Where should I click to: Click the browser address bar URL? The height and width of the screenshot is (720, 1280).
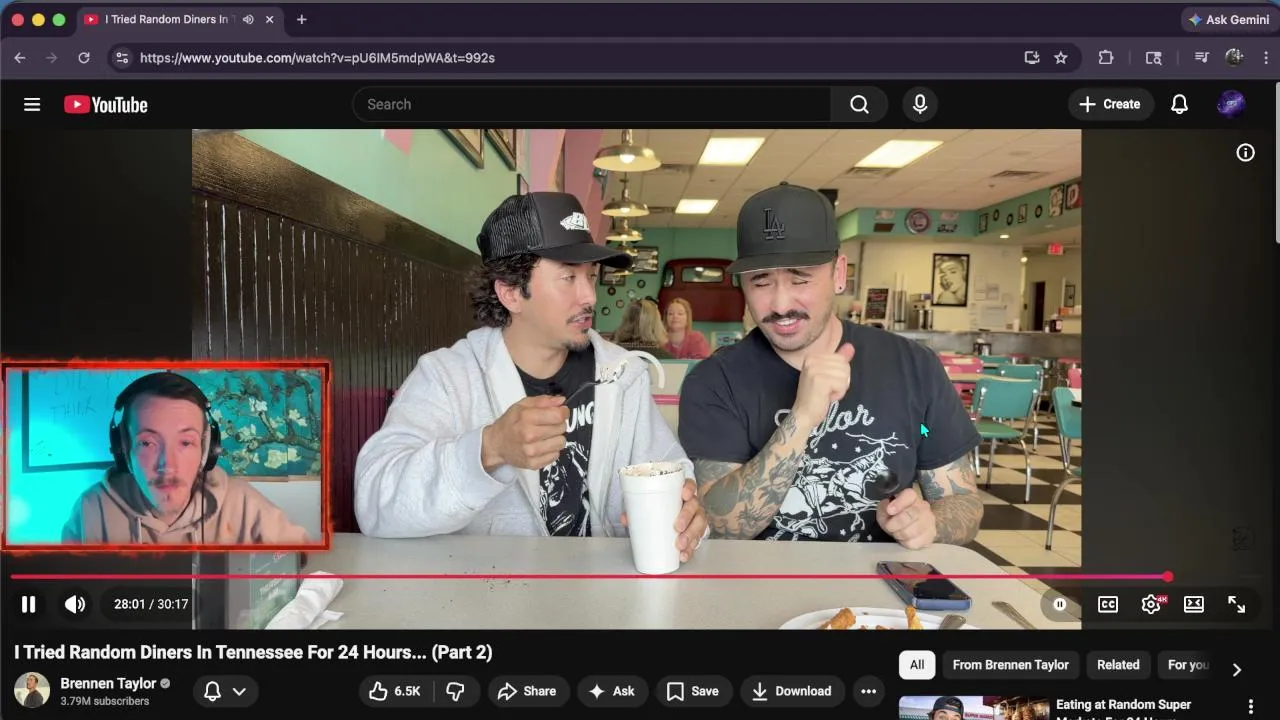[x=317, y=58]
